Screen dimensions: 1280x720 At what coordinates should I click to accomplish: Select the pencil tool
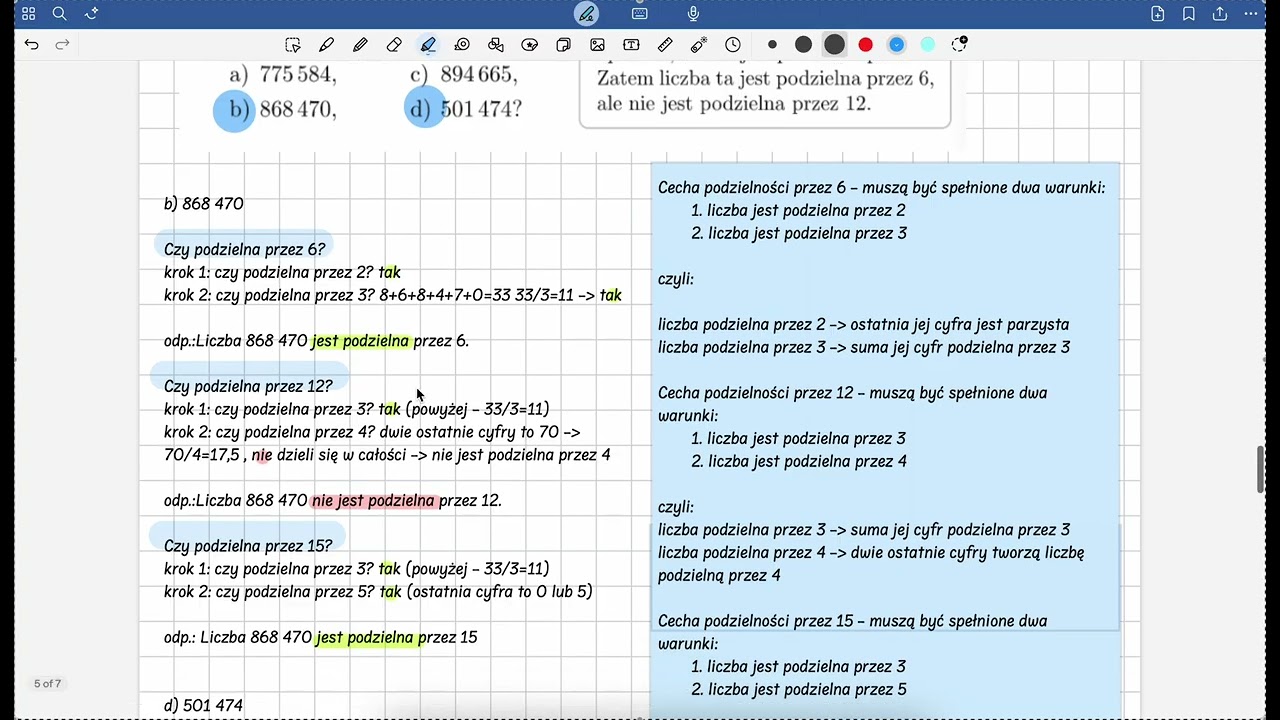coord(361,45)
